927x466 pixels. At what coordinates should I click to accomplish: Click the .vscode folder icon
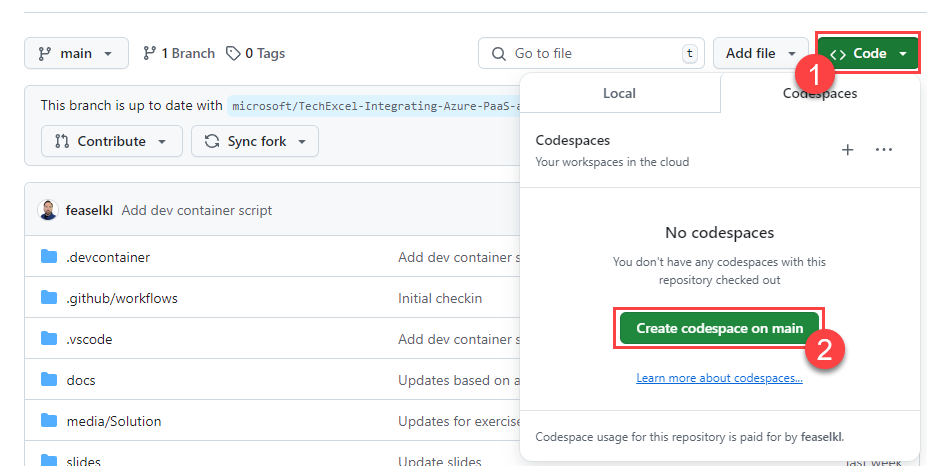click(x=49, y=339)
